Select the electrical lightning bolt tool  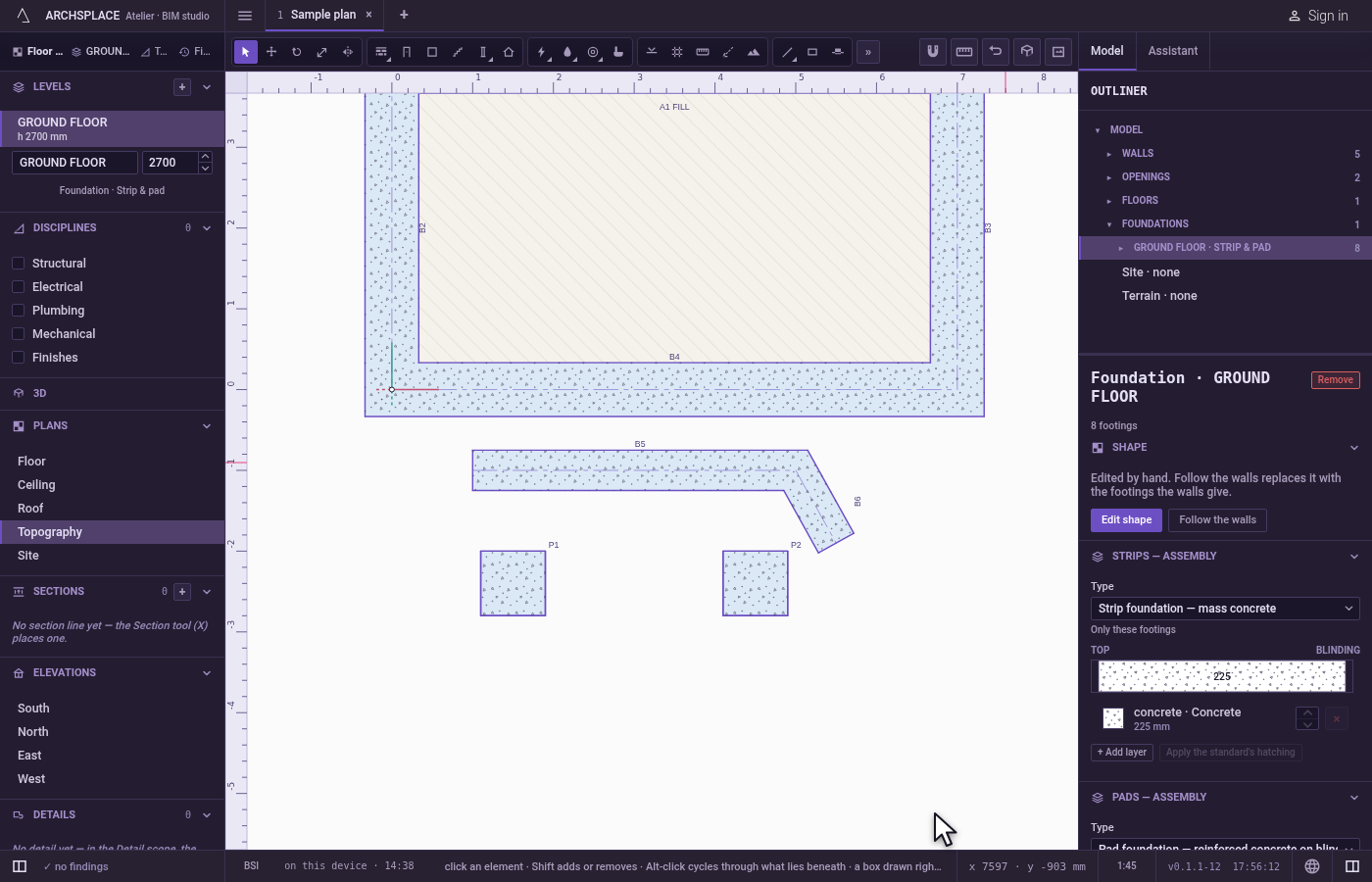pyautogui.click(x=542, y=52)
